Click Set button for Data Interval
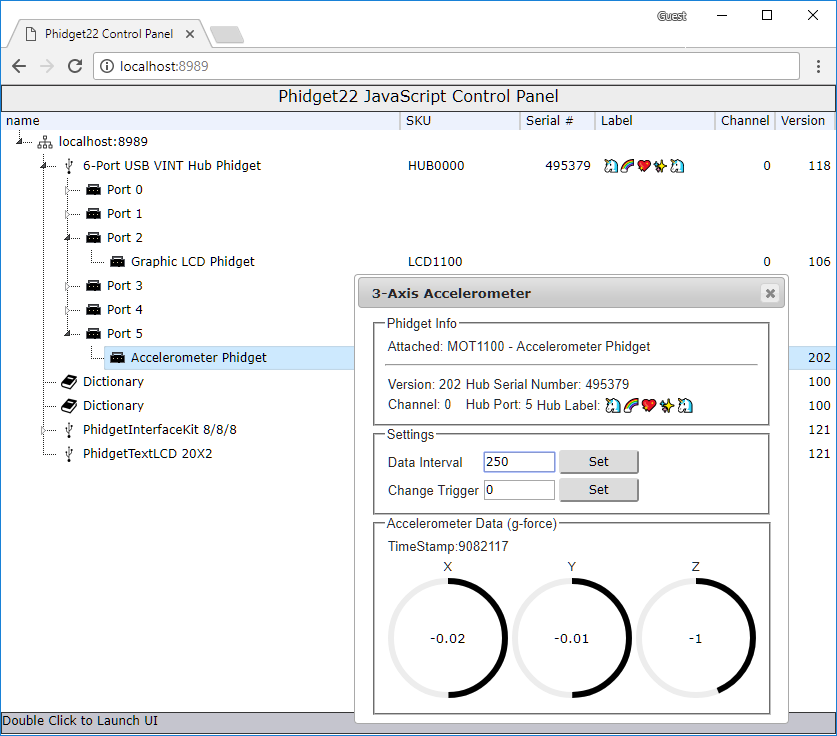The height and width of the screenshot is (736, 837). point(598,462)
